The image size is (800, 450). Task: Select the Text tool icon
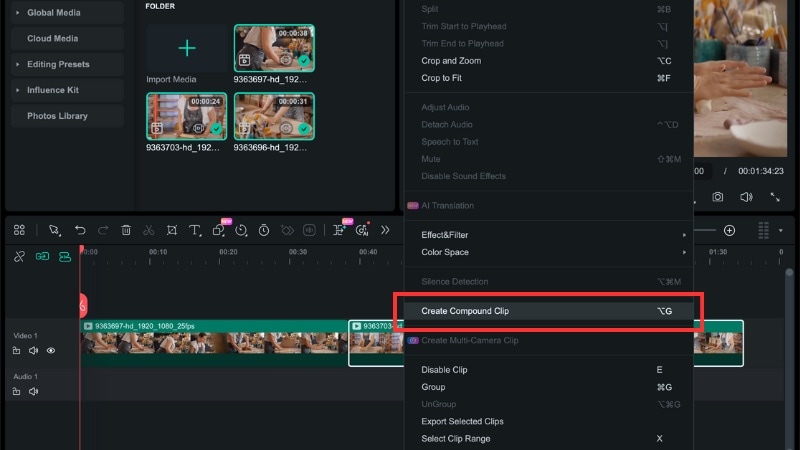pyautogui.click(x=195, y=230)
